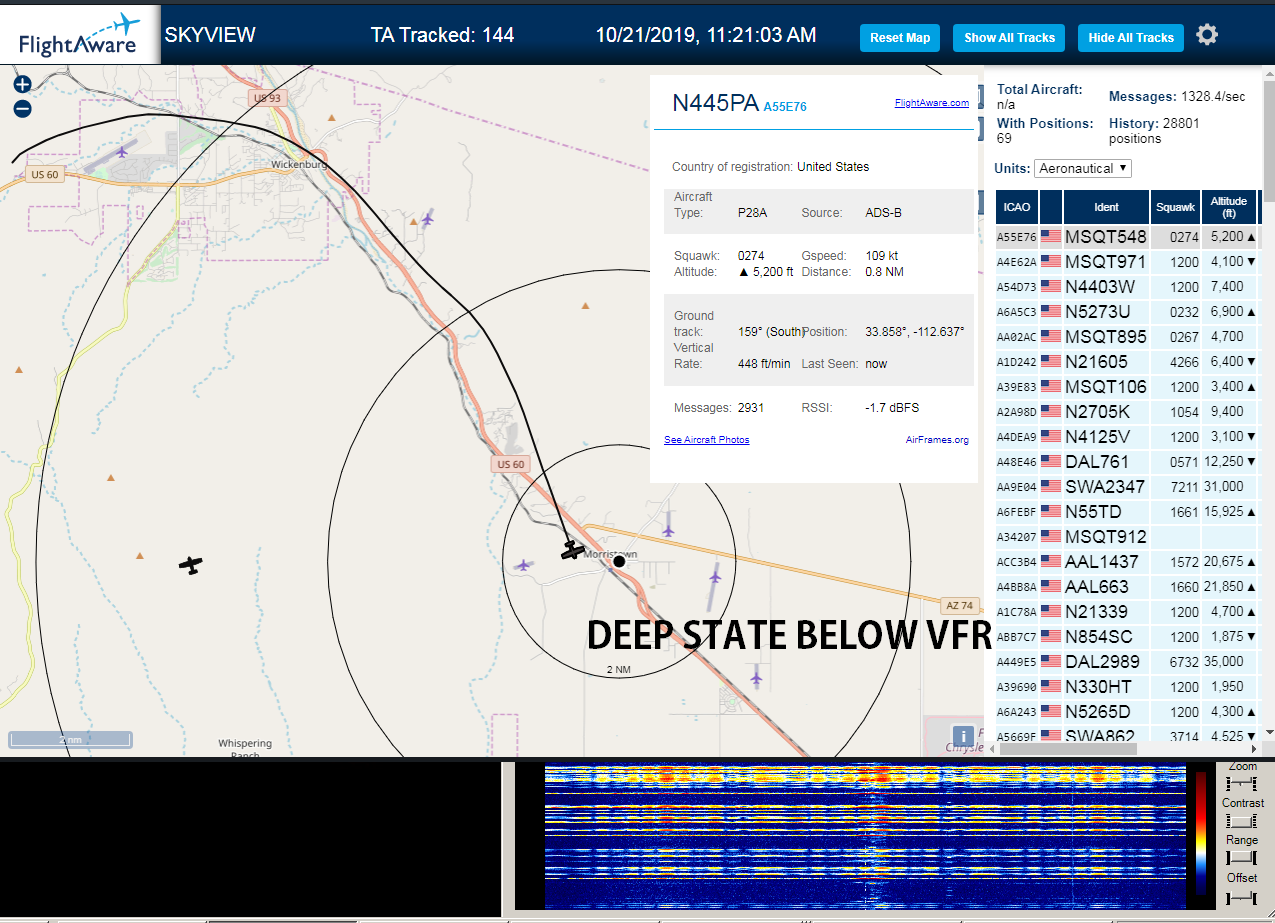This screenshot has height=923, width=1275.
Task: Open the See Aircraft Photos link
Action: 706,440
